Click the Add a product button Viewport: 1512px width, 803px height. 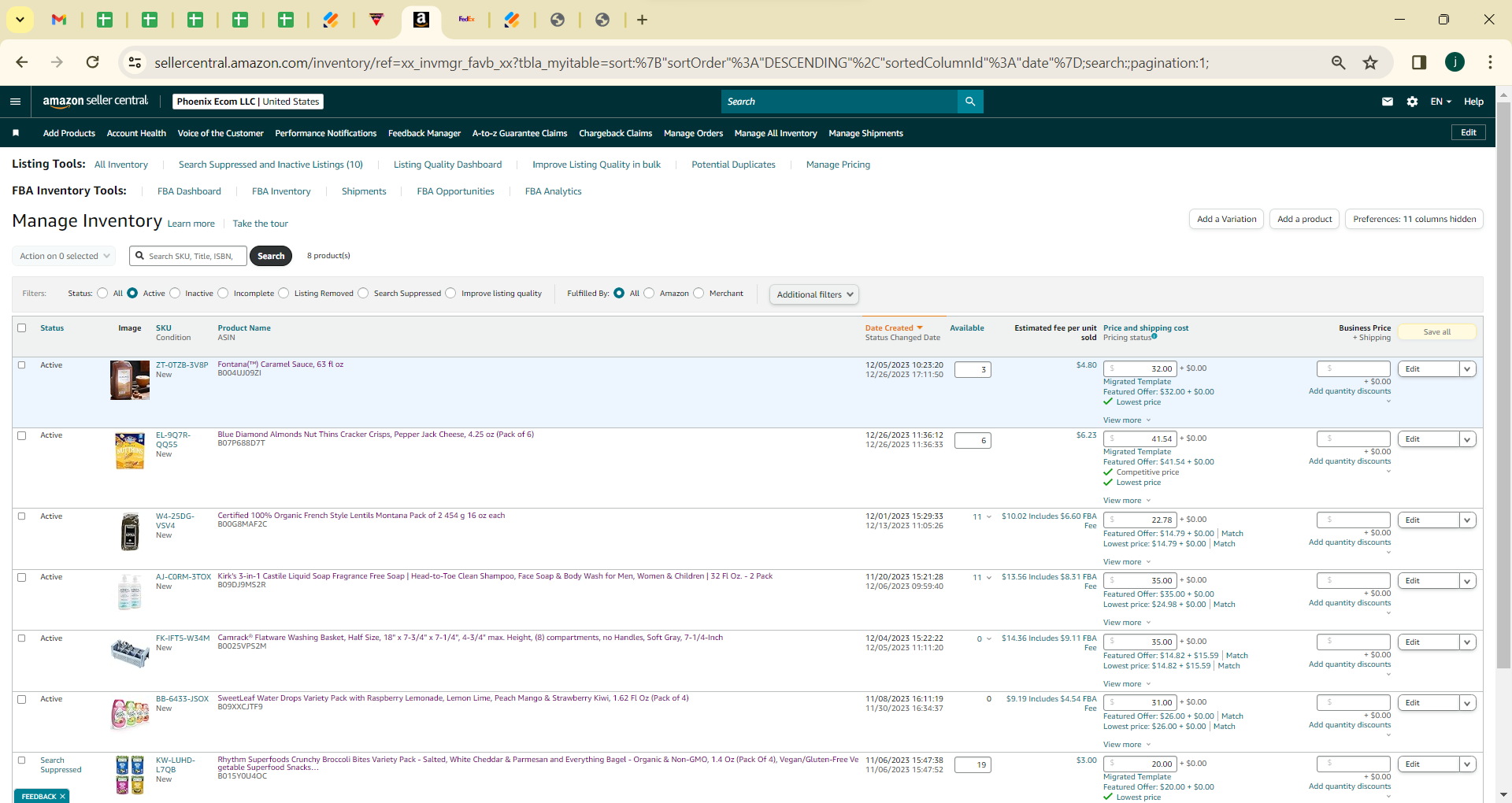coord(1304,219)
